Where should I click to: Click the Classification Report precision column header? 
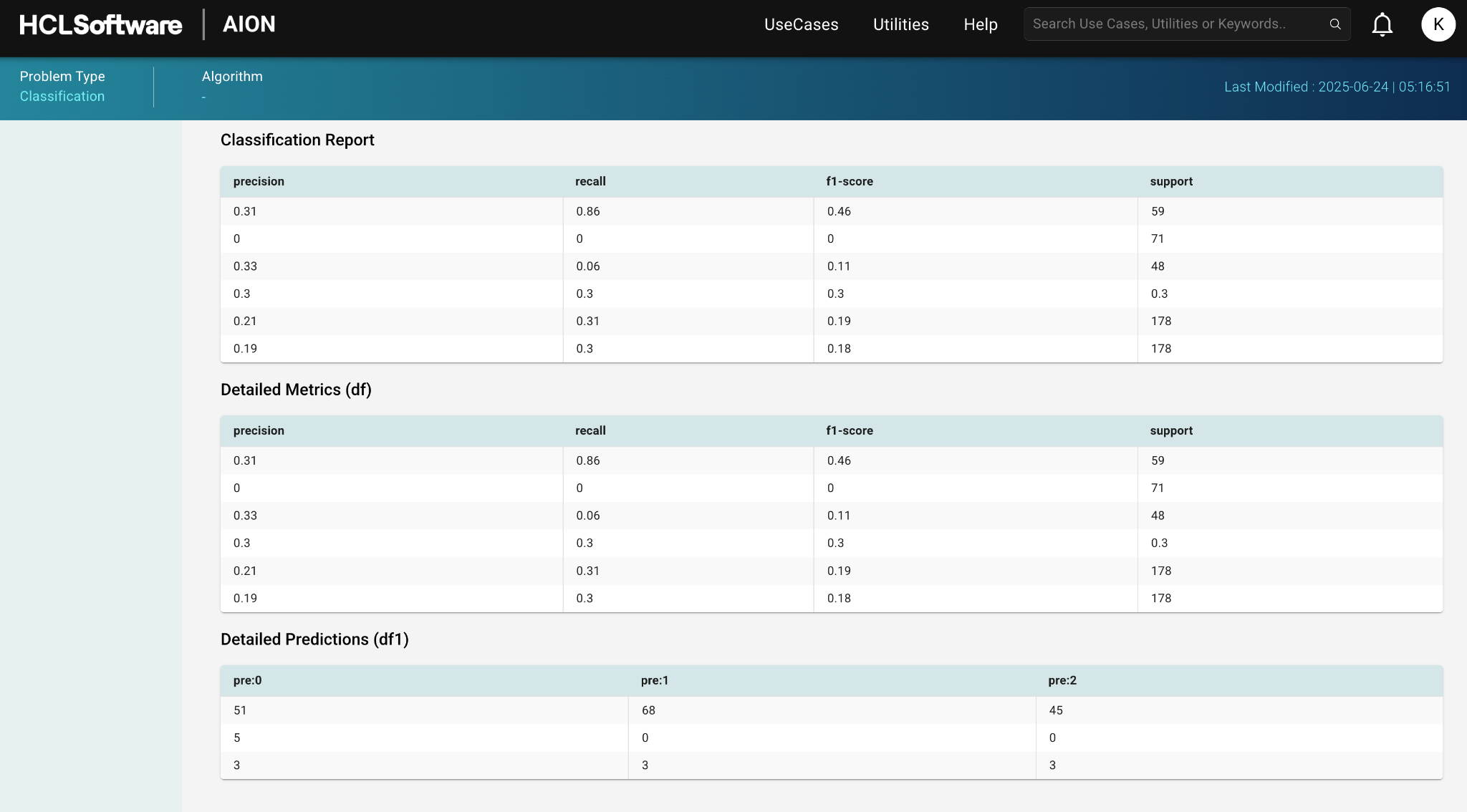click(x=259, y=181)
